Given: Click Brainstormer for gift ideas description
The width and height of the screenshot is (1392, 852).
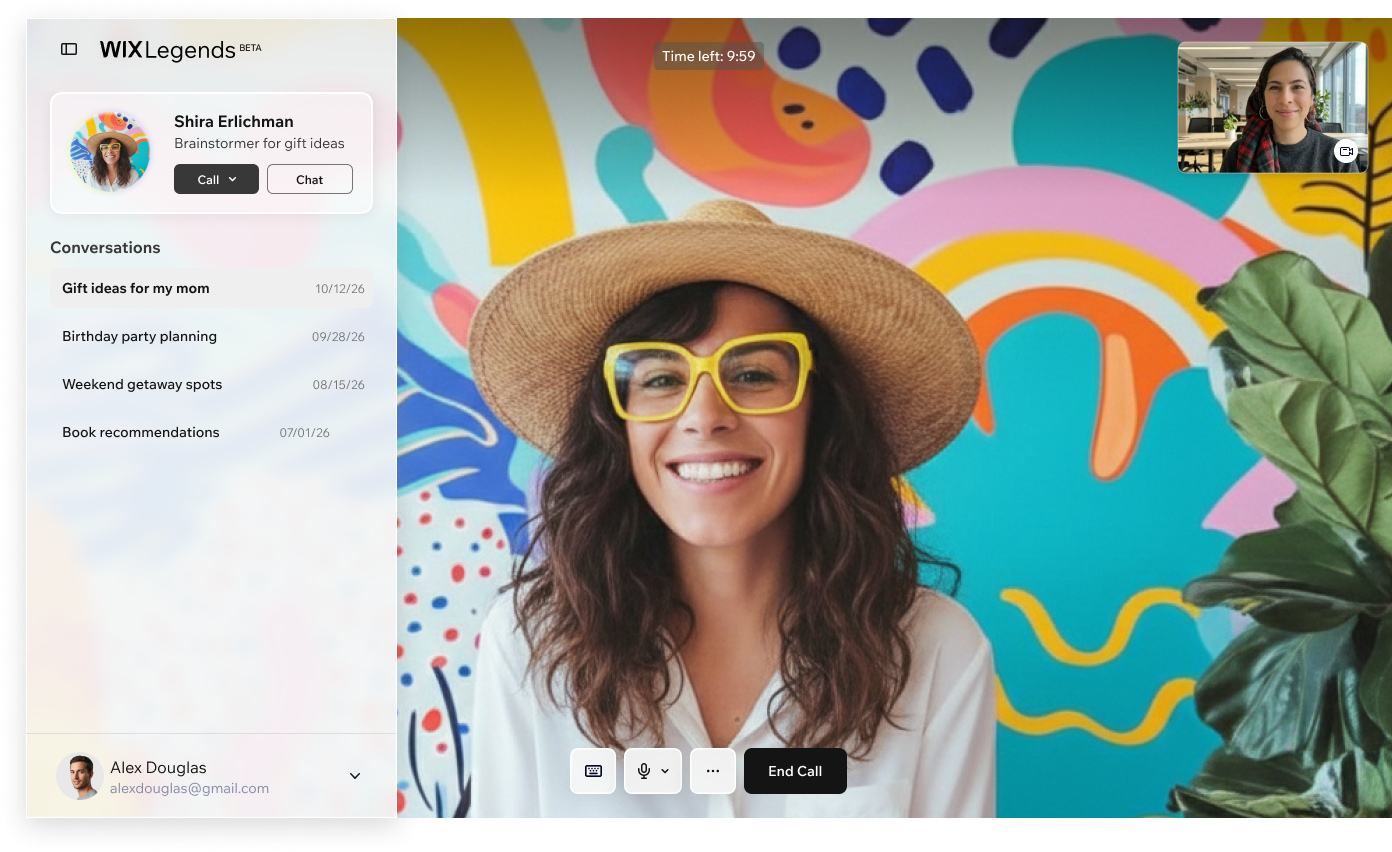Looking at the screenshot, I should [x=259, y=143].
